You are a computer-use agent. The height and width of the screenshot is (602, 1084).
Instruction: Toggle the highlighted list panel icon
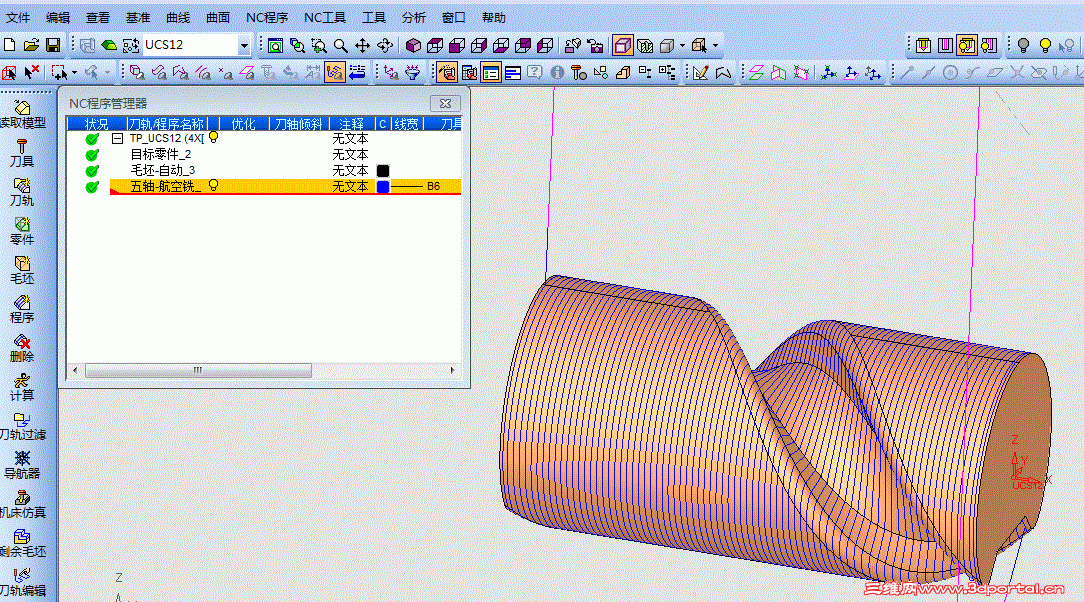point(491,72)
